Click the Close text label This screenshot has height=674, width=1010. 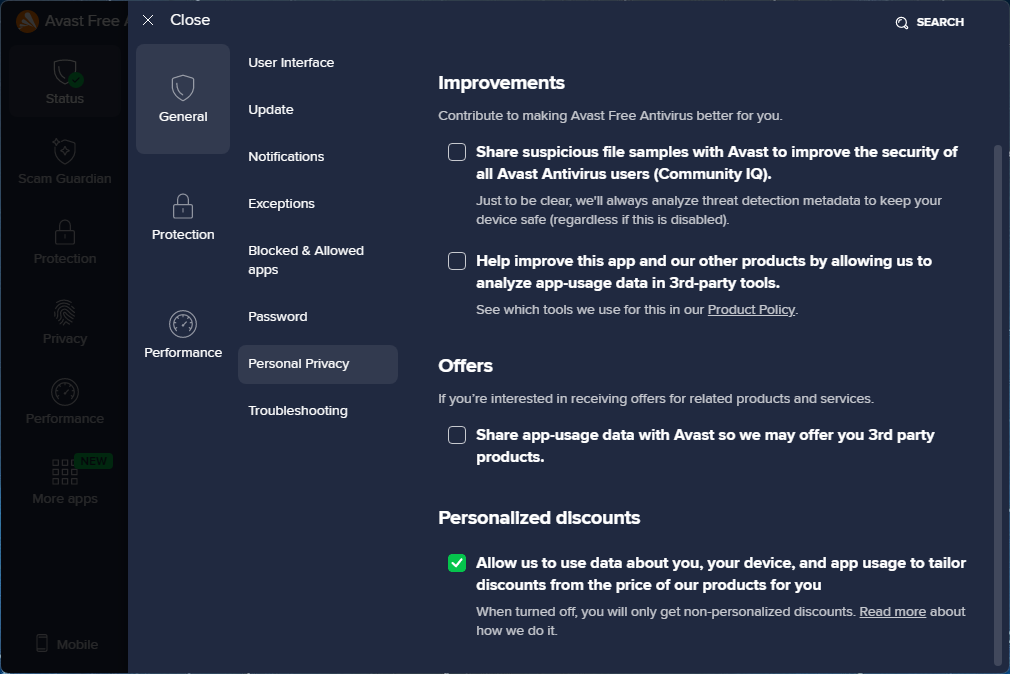[x=190, y=20]
